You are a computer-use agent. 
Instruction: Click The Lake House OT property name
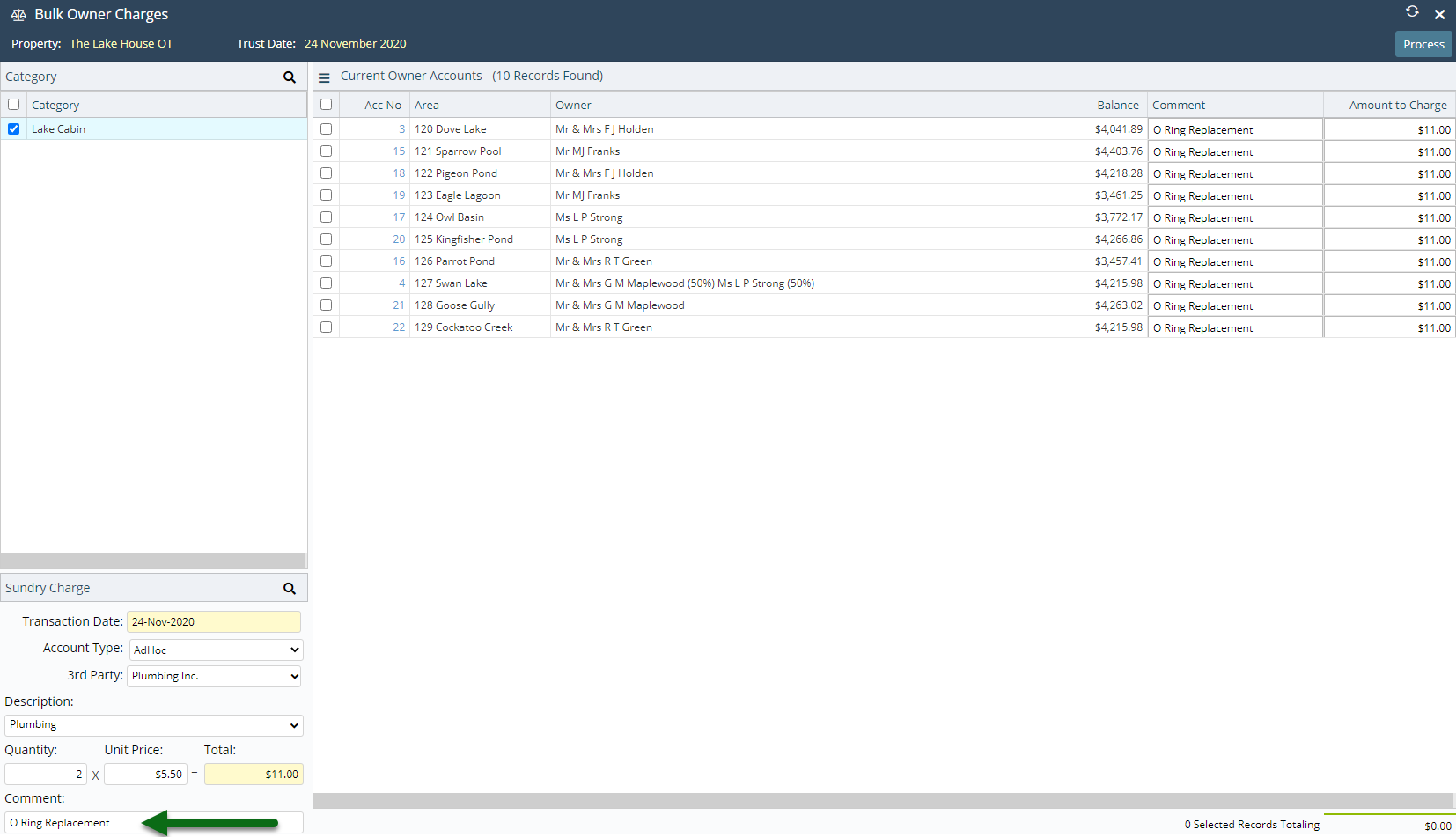click(121, 43)
